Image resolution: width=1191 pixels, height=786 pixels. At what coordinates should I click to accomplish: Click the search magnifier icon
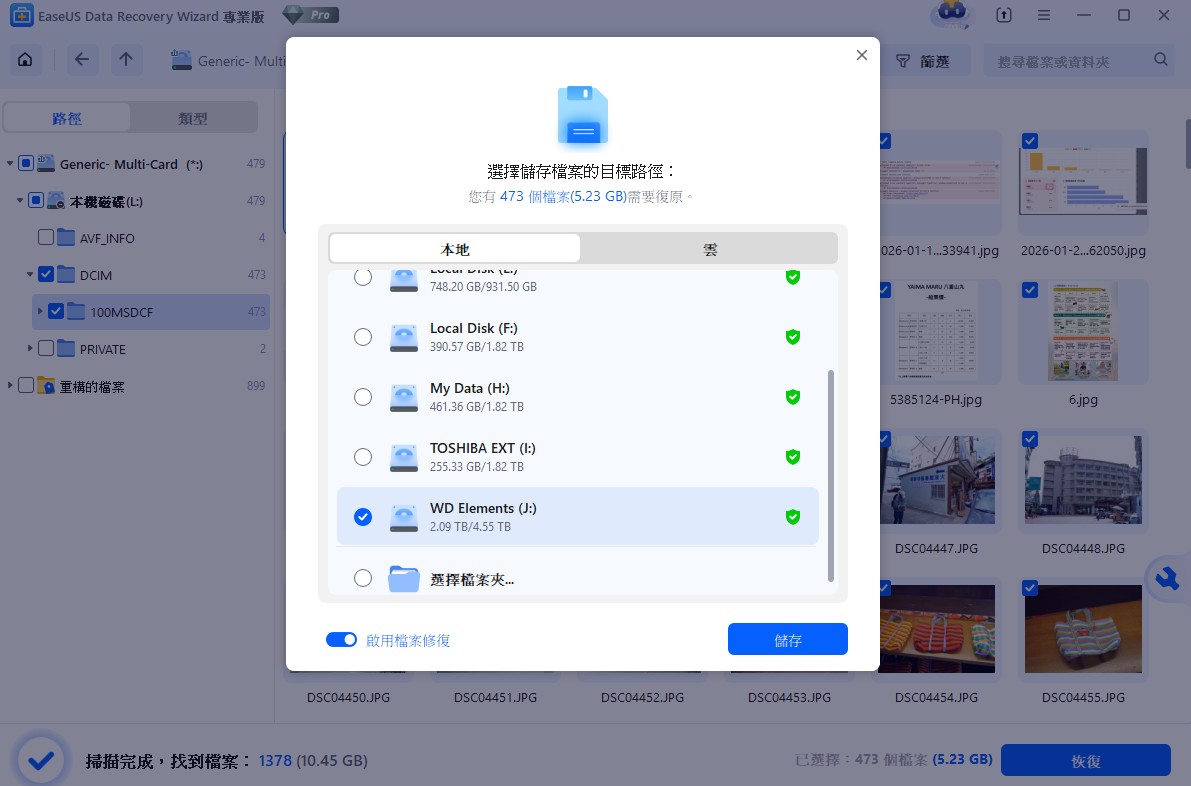pyautogui.click(x=1161, y=59)
